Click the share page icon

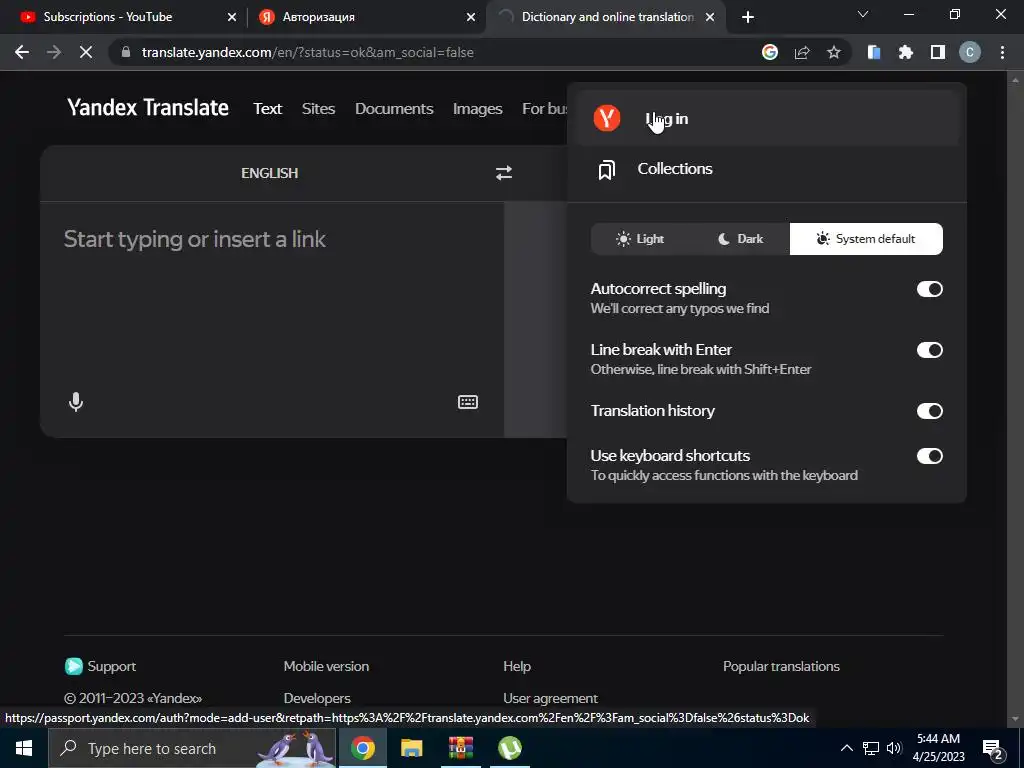coord(802,52)
